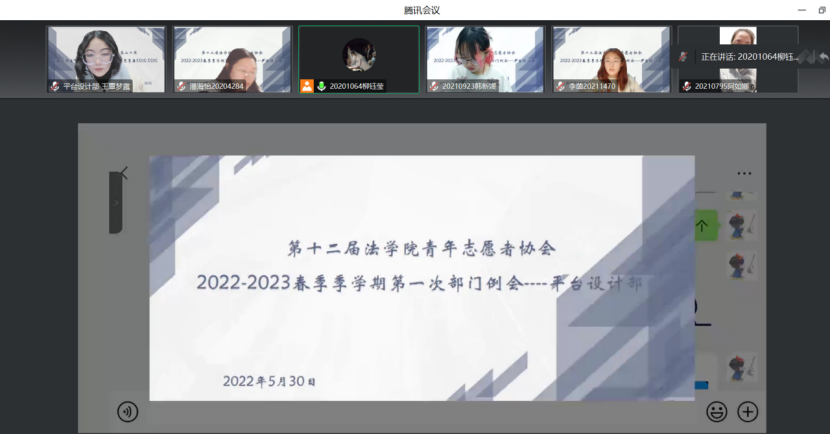
Task: Click orange screen-sharing icon on 柳钰莹 tile
Action: pos(307,86)
